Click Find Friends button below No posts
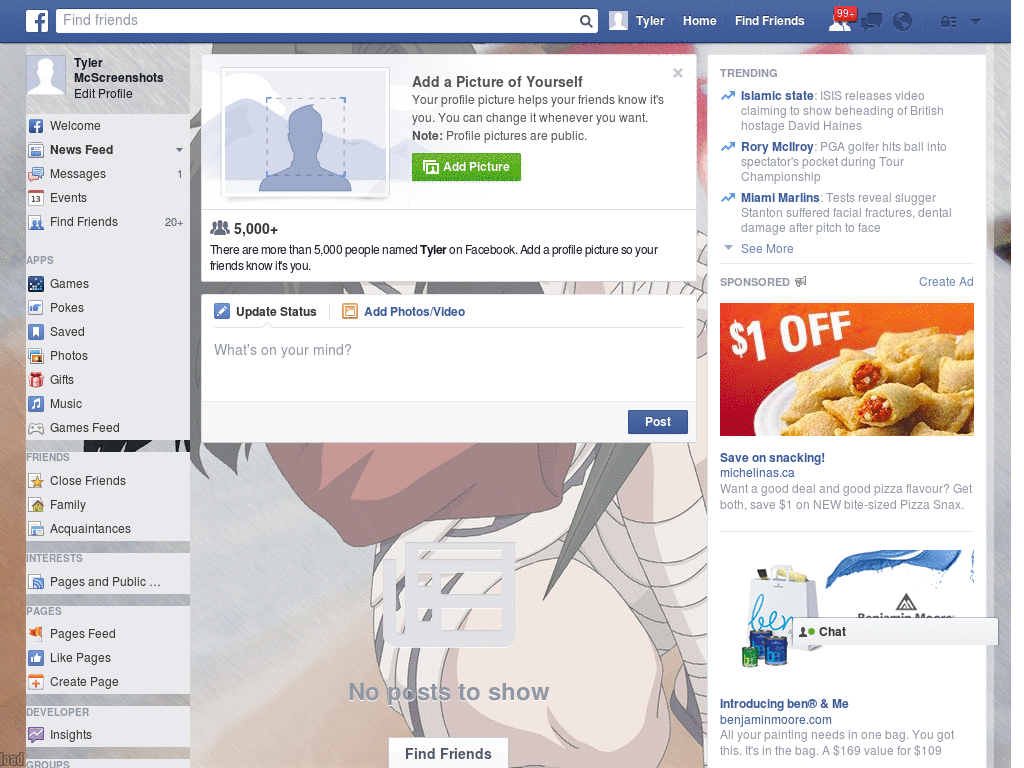Image resolution: width=1024 pixels, height=768 pixels. point(448,754)
